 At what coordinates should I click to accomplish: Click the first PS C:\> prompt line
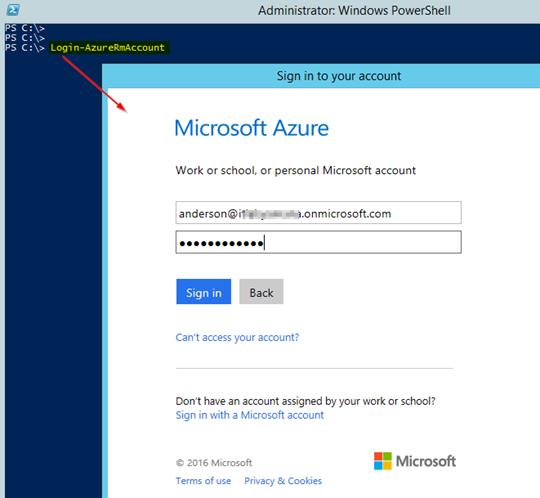coord(25,28)
